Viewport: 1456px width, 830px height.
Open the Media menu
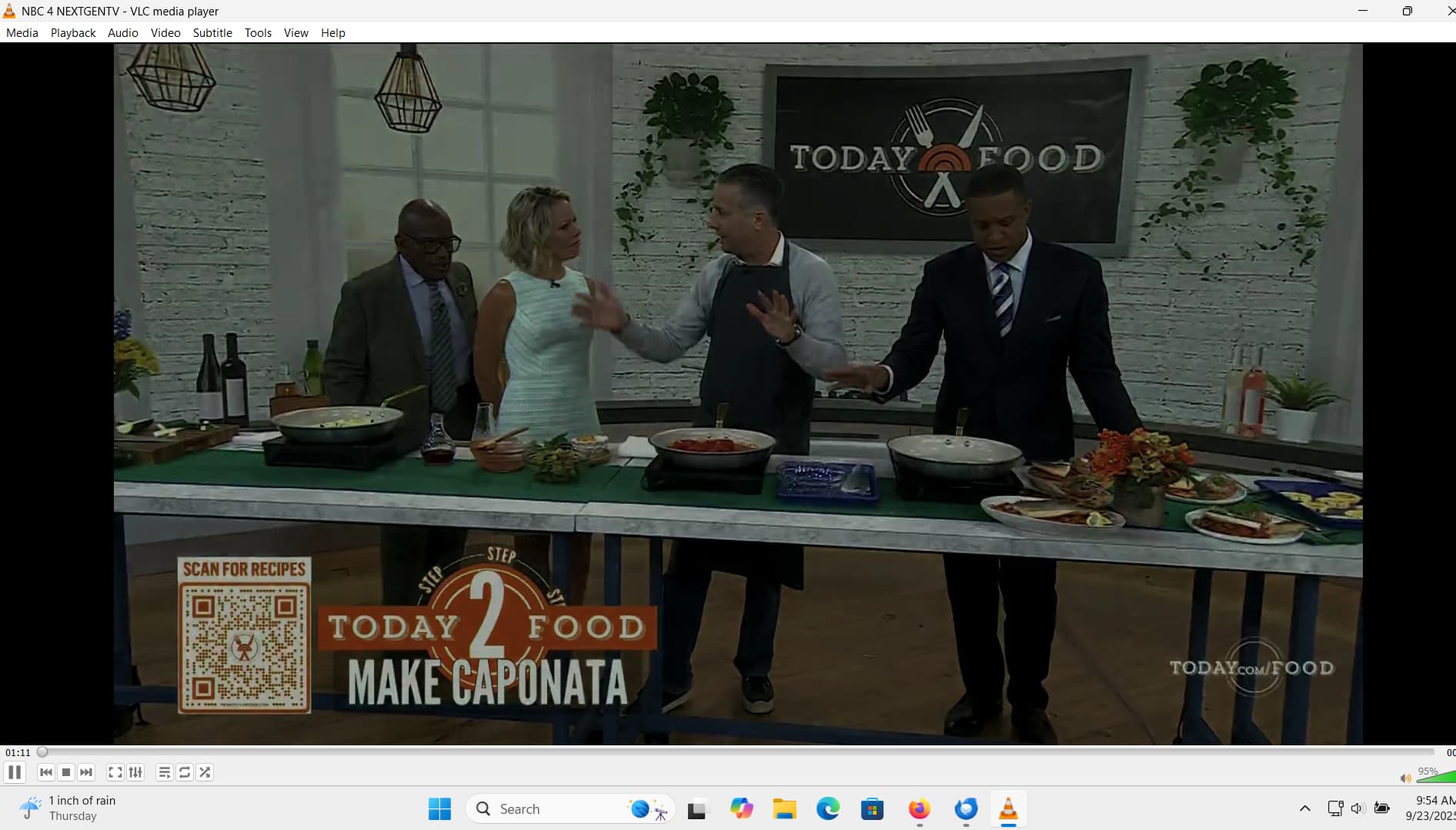pos(22,32)
